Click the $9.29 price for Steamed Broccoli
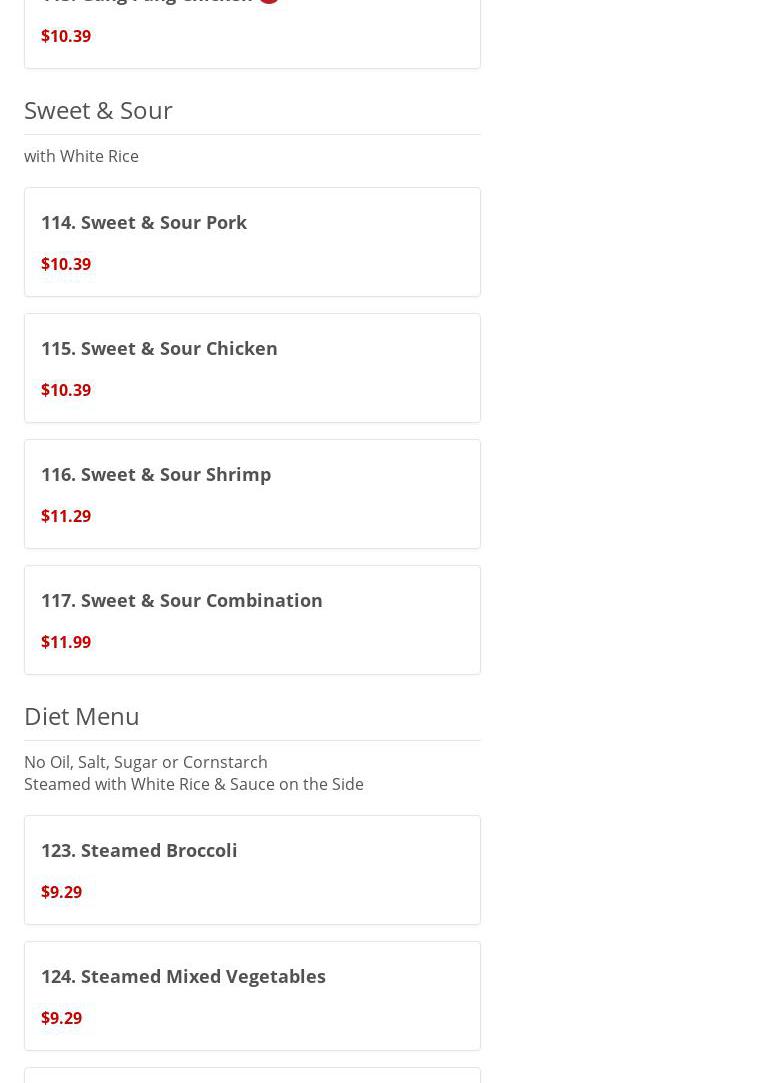This screenshot has height=1083, width=770. click(61, 892)
